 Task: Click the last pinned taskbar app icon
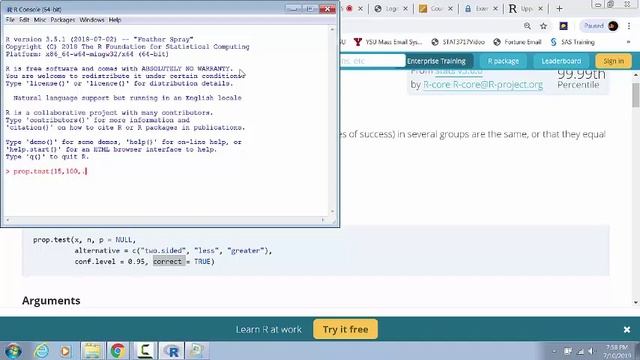point(197,351)
